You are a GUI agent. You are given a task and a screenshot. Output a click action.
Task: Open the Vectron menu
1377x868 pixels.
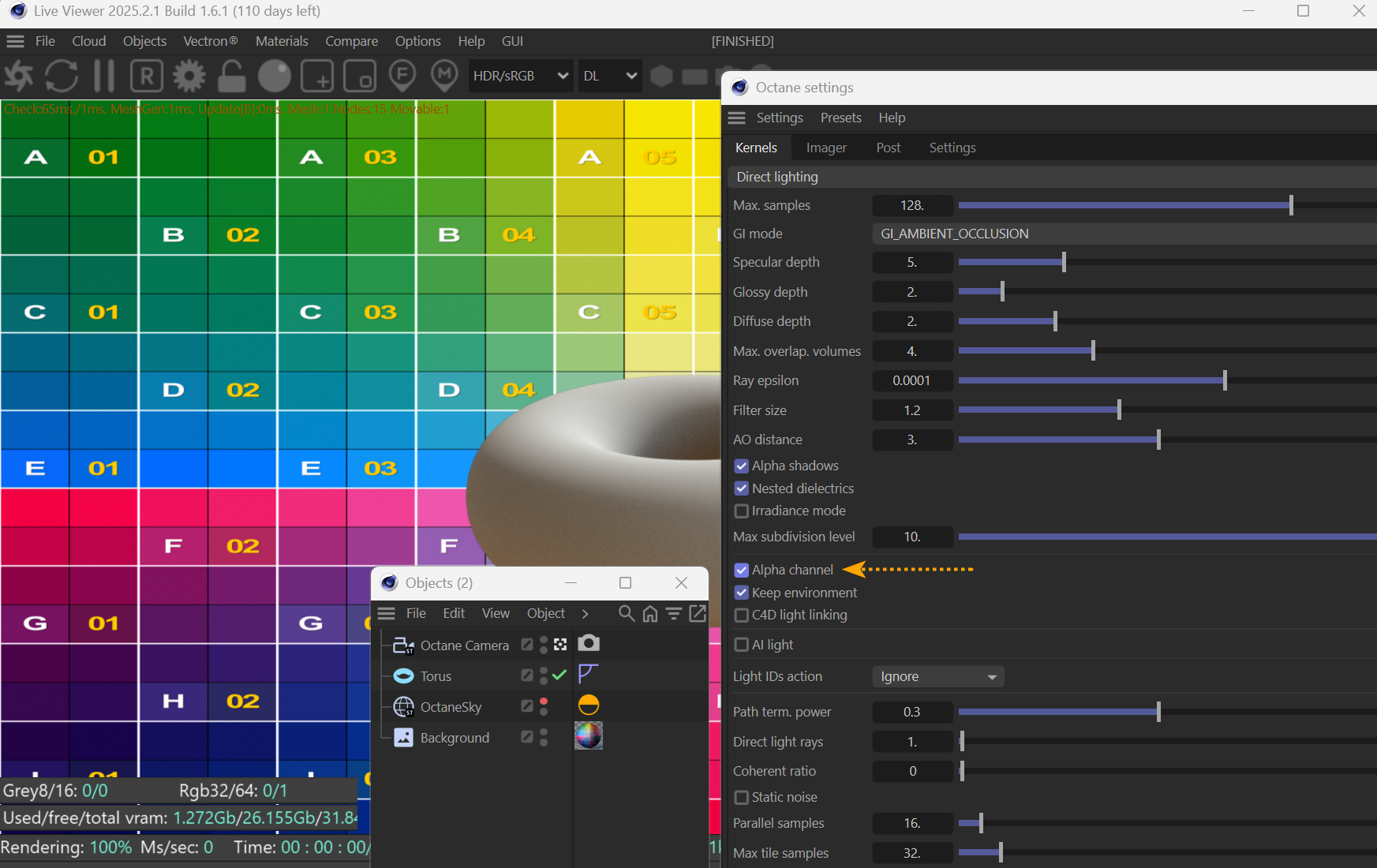coord(211,41)
